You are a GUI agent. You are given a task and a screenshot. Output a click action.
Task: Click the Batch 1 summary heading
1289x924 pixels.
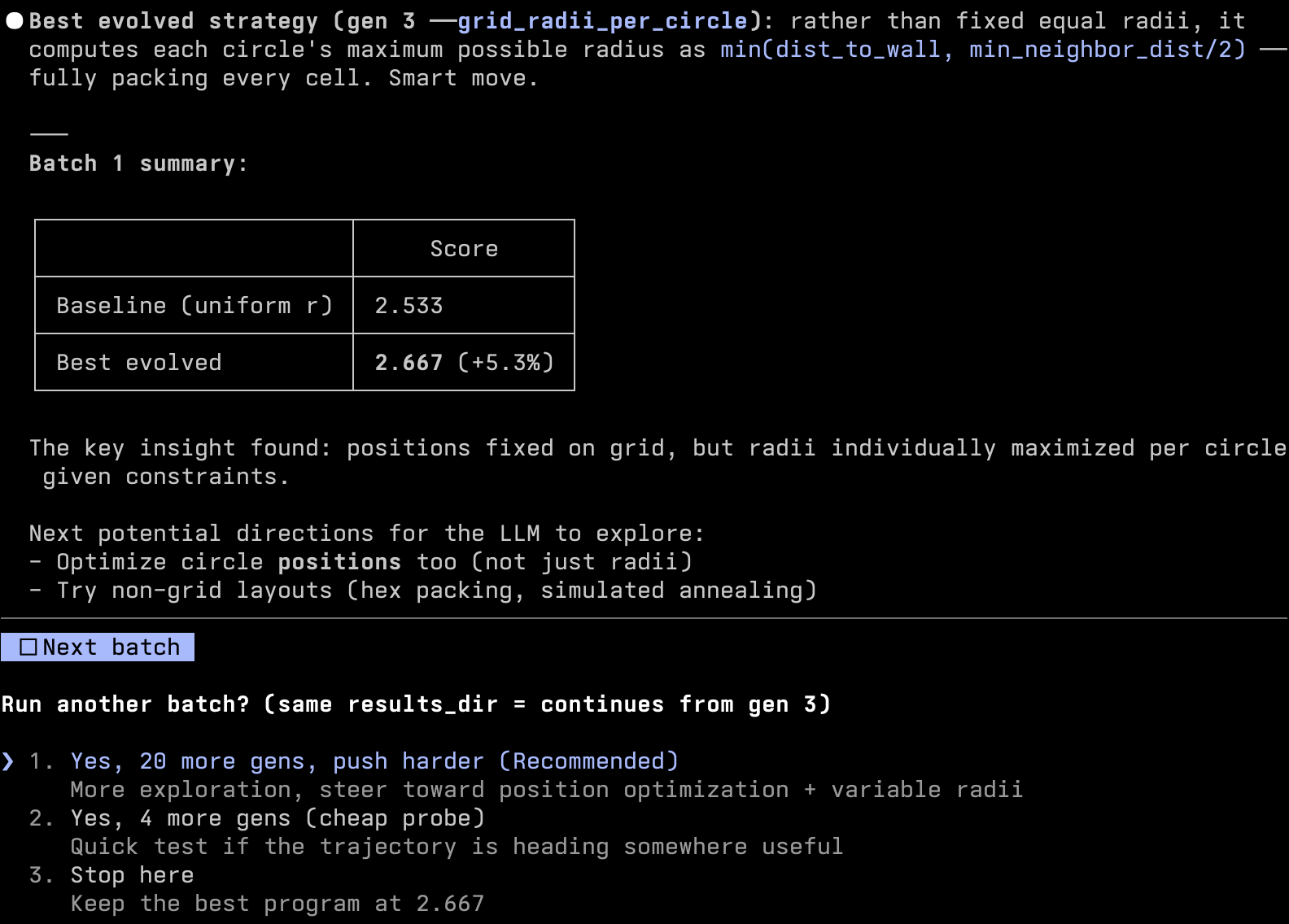coord(138,163)
